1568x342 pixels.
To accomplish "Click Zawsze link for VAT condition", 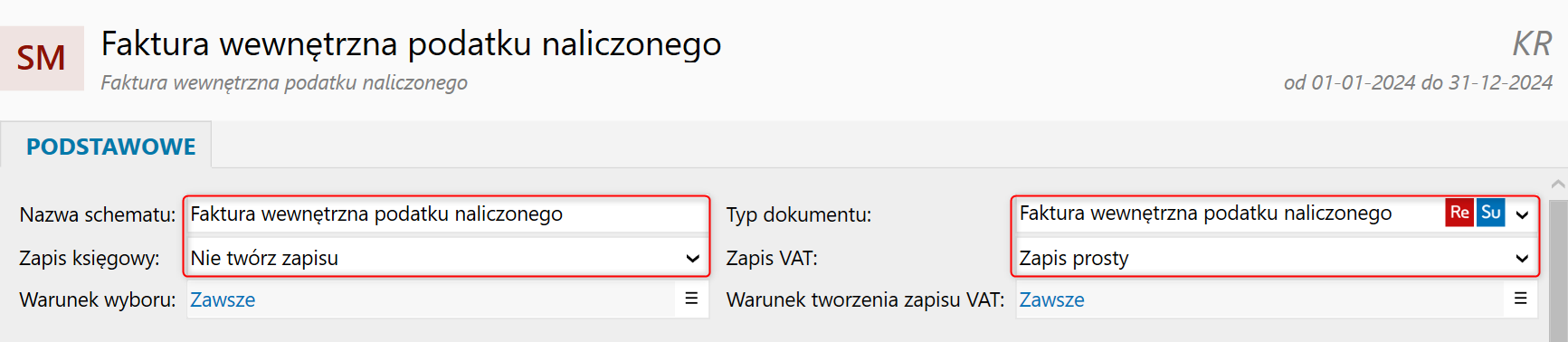I will click(1051, 299).
